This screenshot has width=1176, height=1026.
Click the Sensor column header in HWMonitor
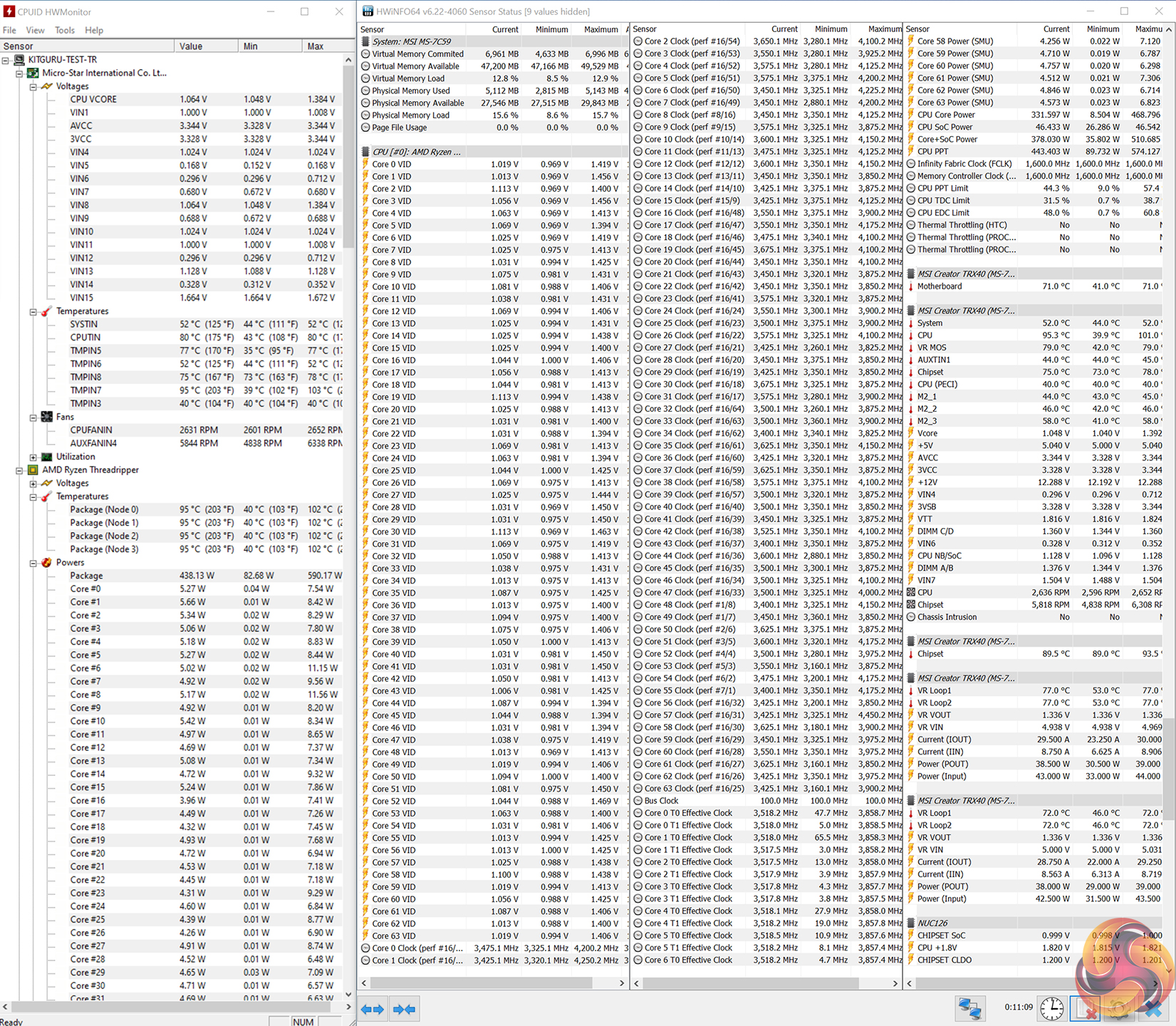pyautogui.click(x=87, y=46)
